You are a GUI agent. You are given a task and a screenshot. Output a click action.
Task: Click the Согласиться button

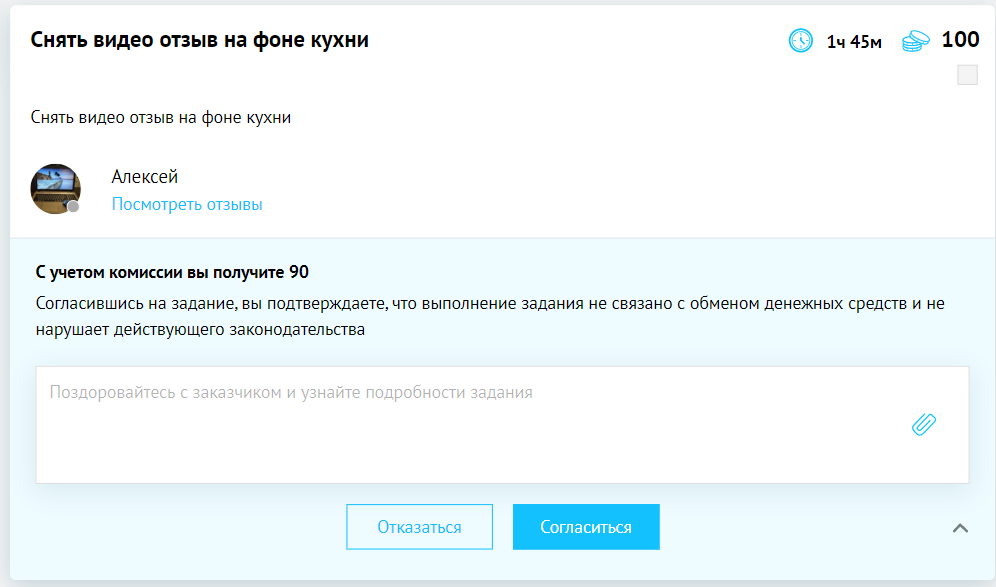pos(586,527)
